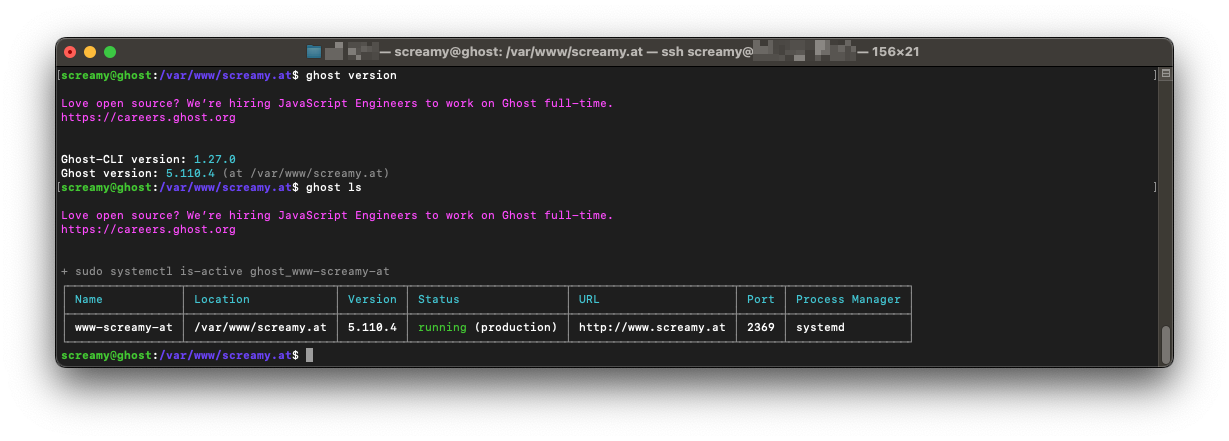Click the /var/www/screamy.at location table cell
Viewport: 1229px width, 441px height.
tap(260, 327)
